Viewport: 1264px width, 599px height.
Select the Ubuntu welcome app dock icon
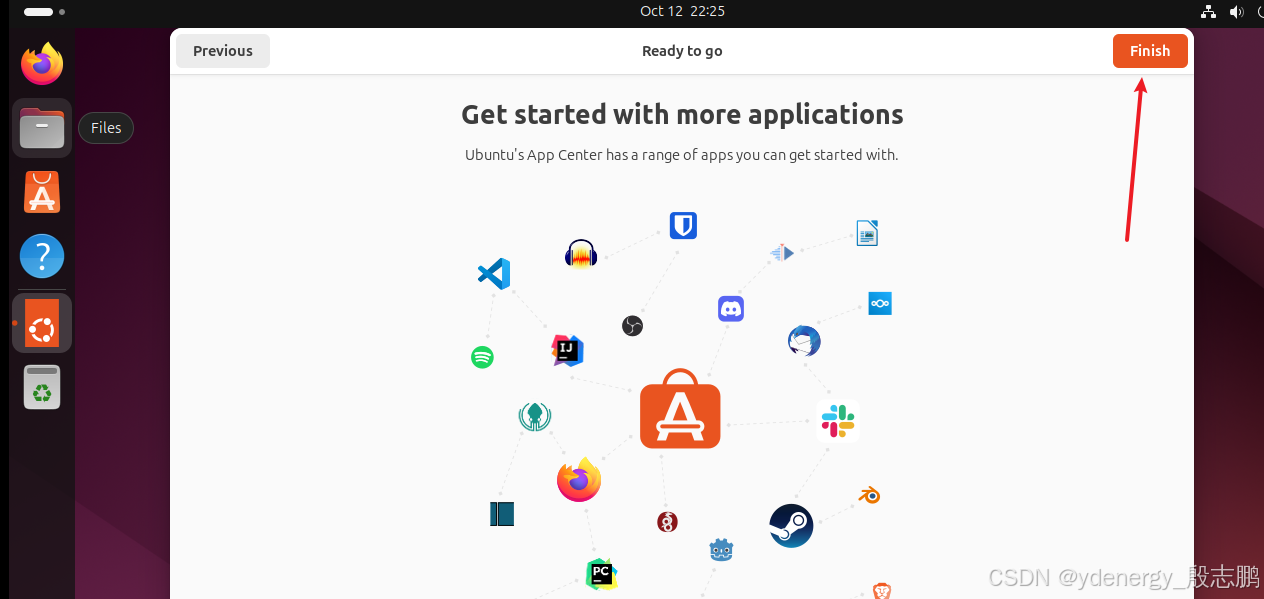click(42, 322)
